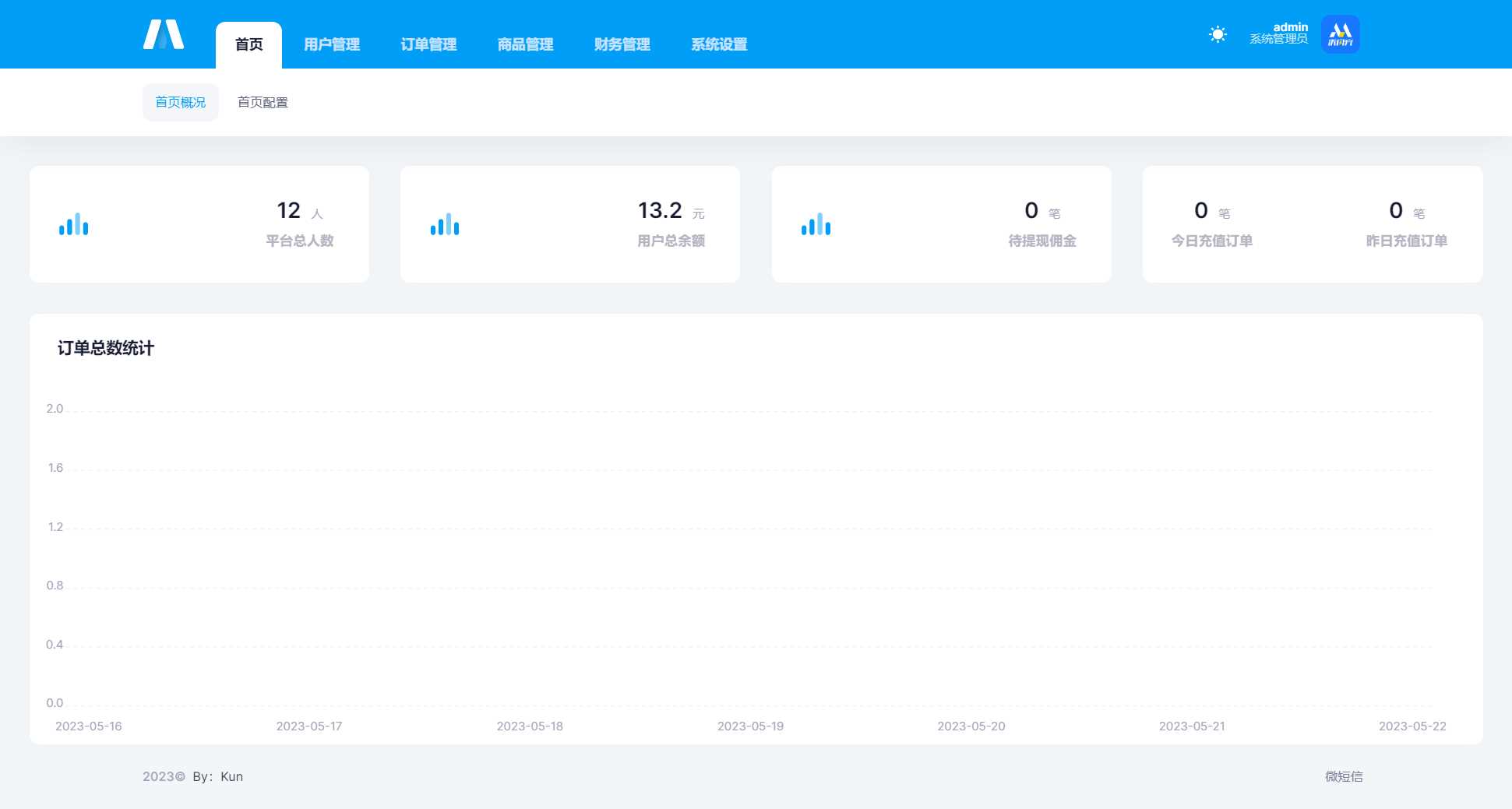Click the 昨日充值订单 stat card
This screenshot has width=1512, height=809.
tap(1405, 224)
